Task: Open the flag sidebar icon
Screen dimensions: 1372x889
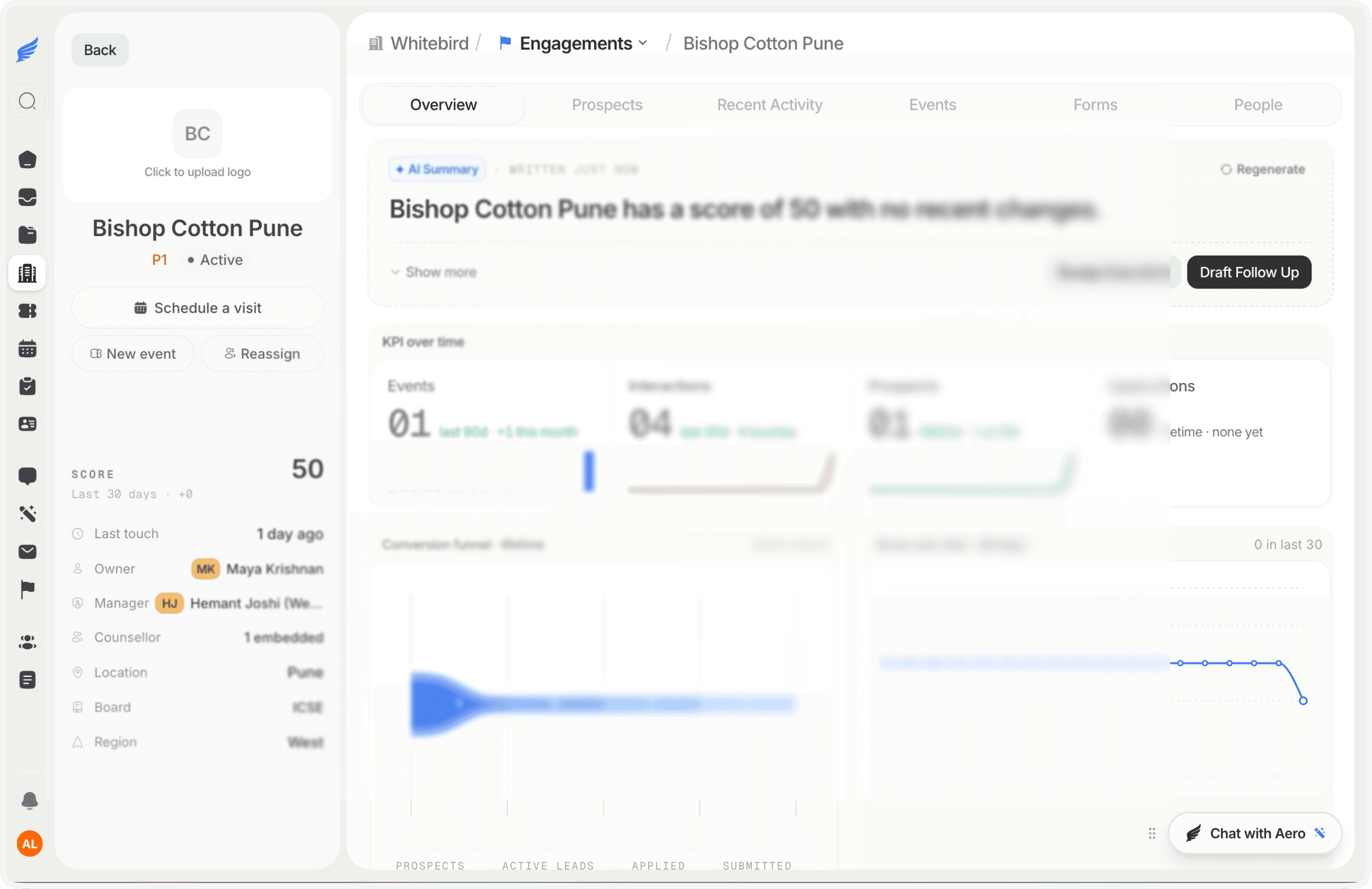Action: [x=27, y=589]
